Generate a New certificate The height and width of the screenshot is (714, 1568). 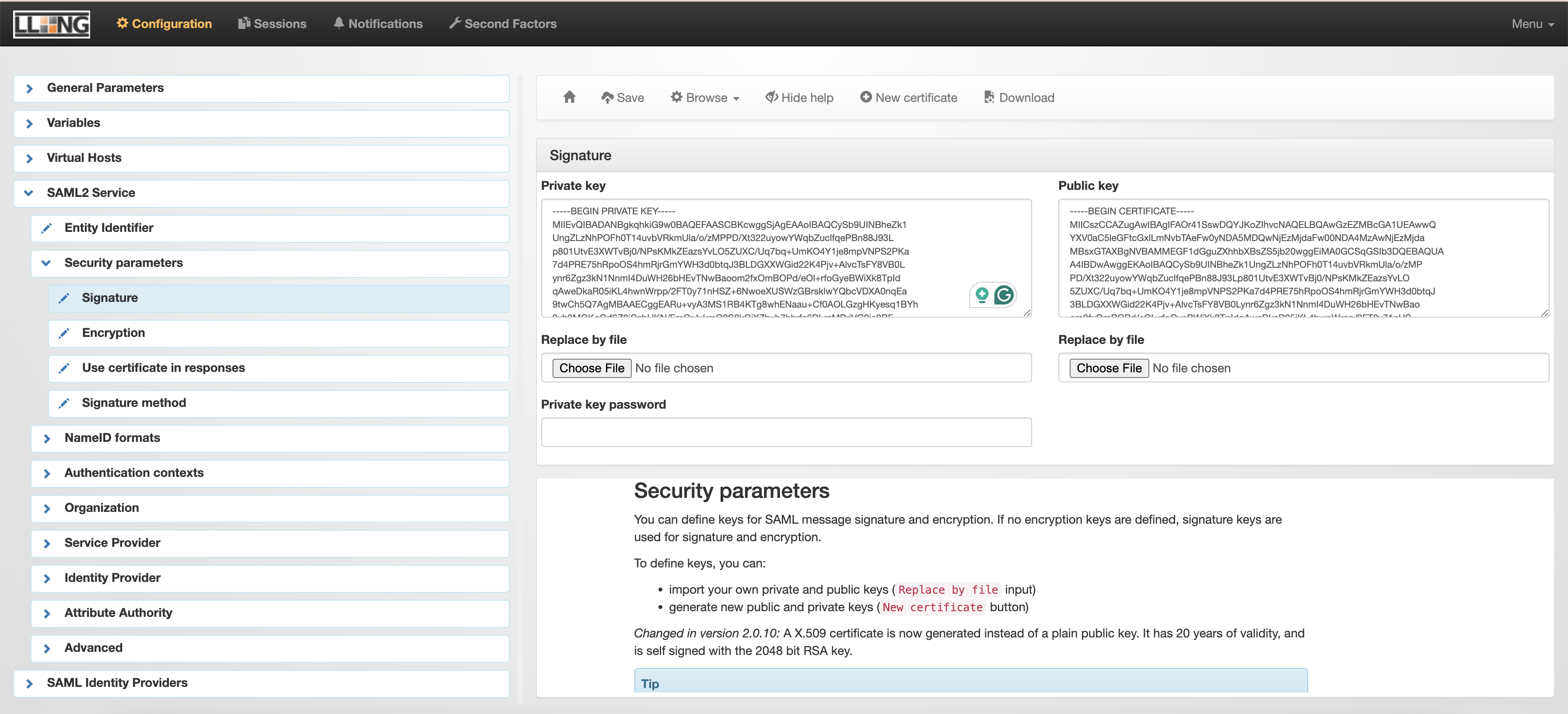(908, 98)
